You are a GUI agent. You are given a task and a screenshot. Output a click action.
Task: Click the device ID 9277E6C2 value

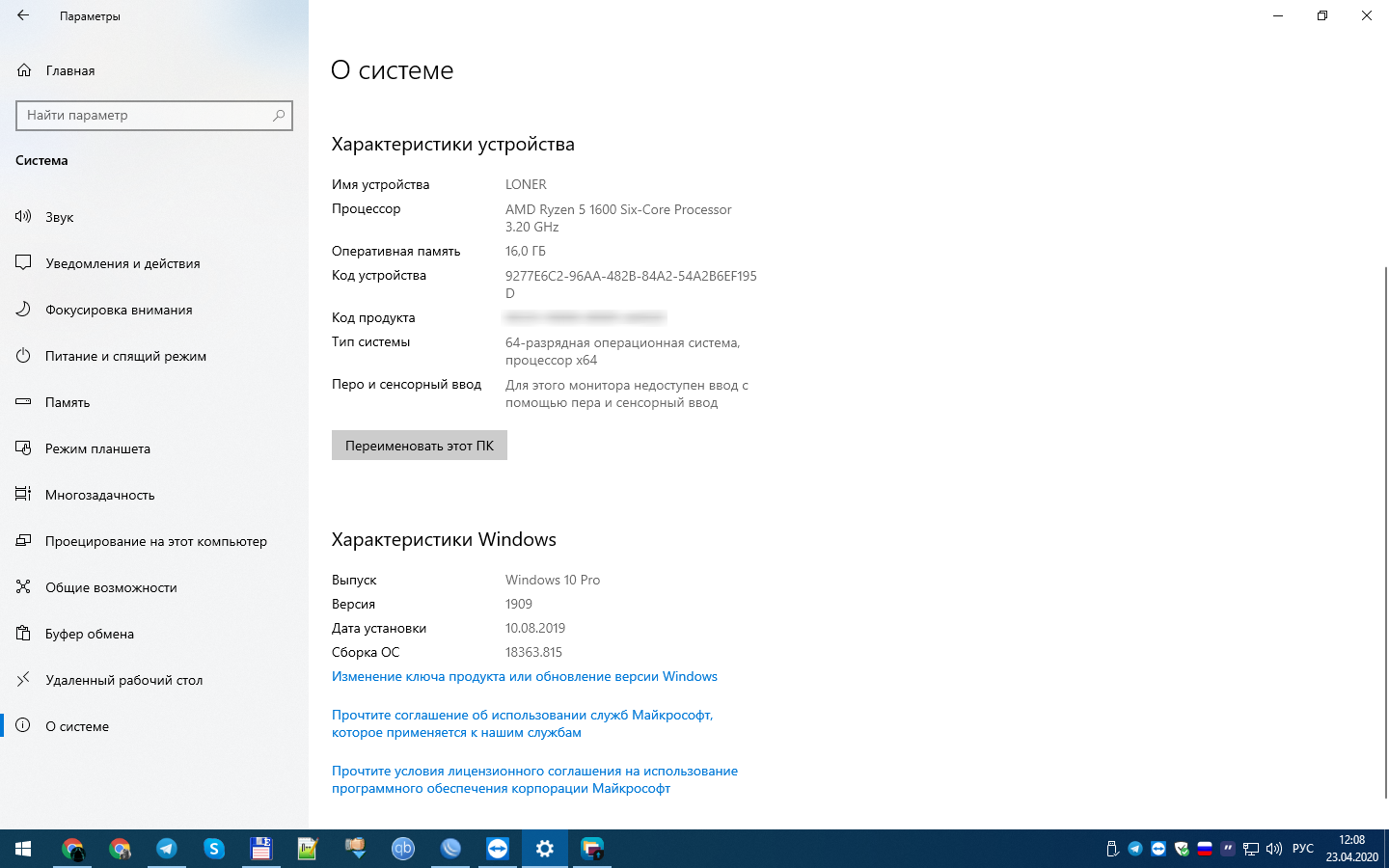point(631,285)
